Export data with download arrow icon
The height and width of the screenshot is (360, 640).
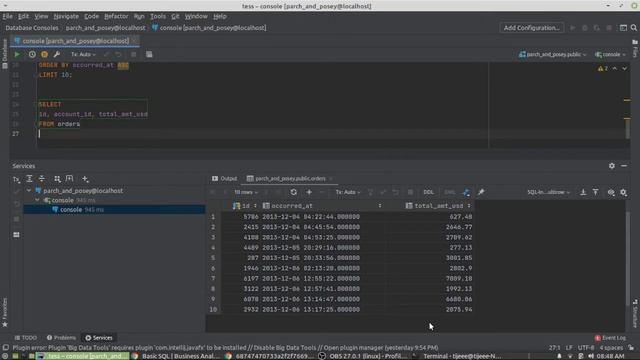pyautogui.click(x=583, y=192)
